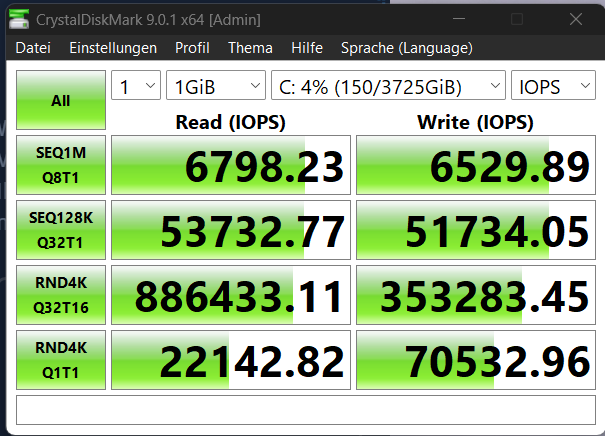Click the SEQ1M read result 6798.23

231,165
